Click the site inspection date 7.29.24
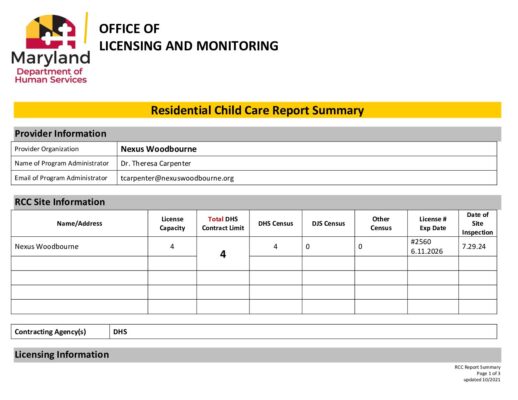Viewport: 518px width, 400px height. (474, 247)
